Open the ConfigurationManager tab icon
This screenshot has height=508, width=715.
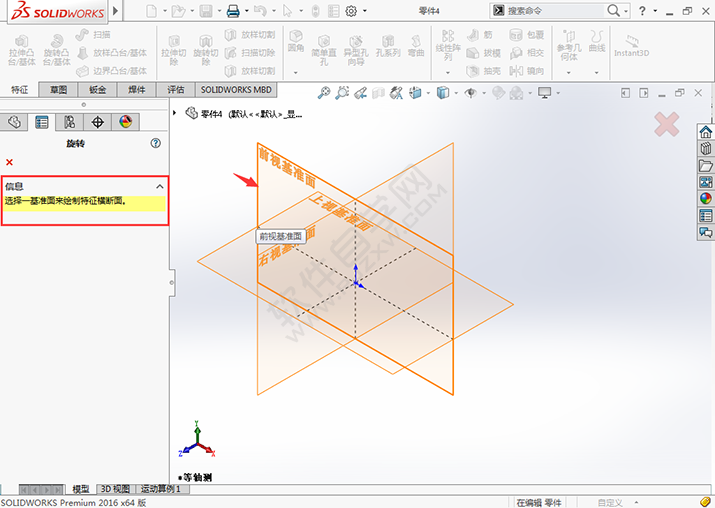point(70,122)
